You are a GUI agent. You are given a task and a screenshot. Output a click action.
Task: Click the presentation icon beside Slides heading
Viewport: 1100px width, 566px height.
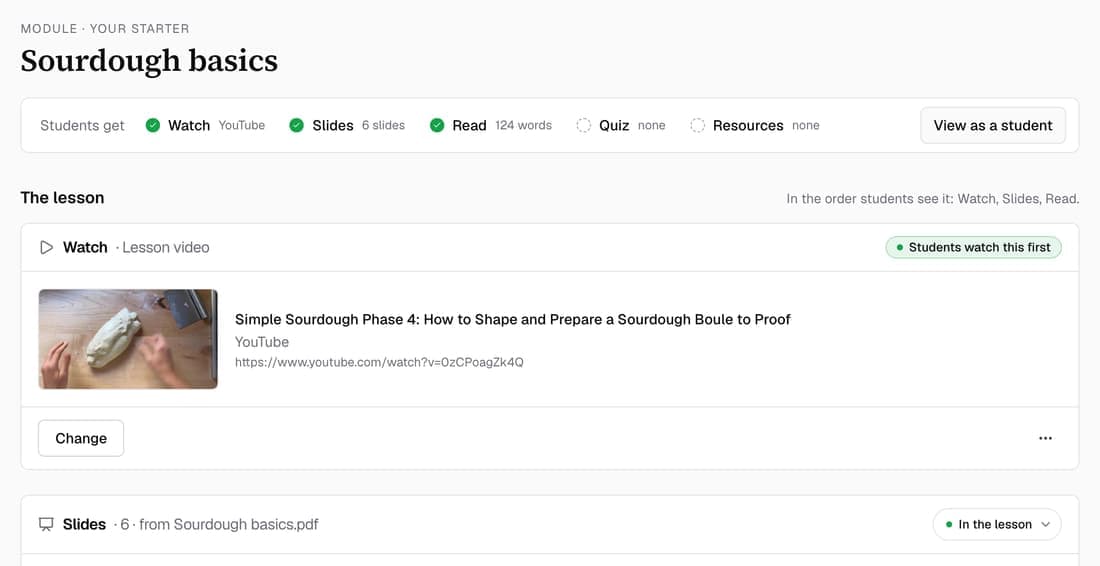(46, 525)
